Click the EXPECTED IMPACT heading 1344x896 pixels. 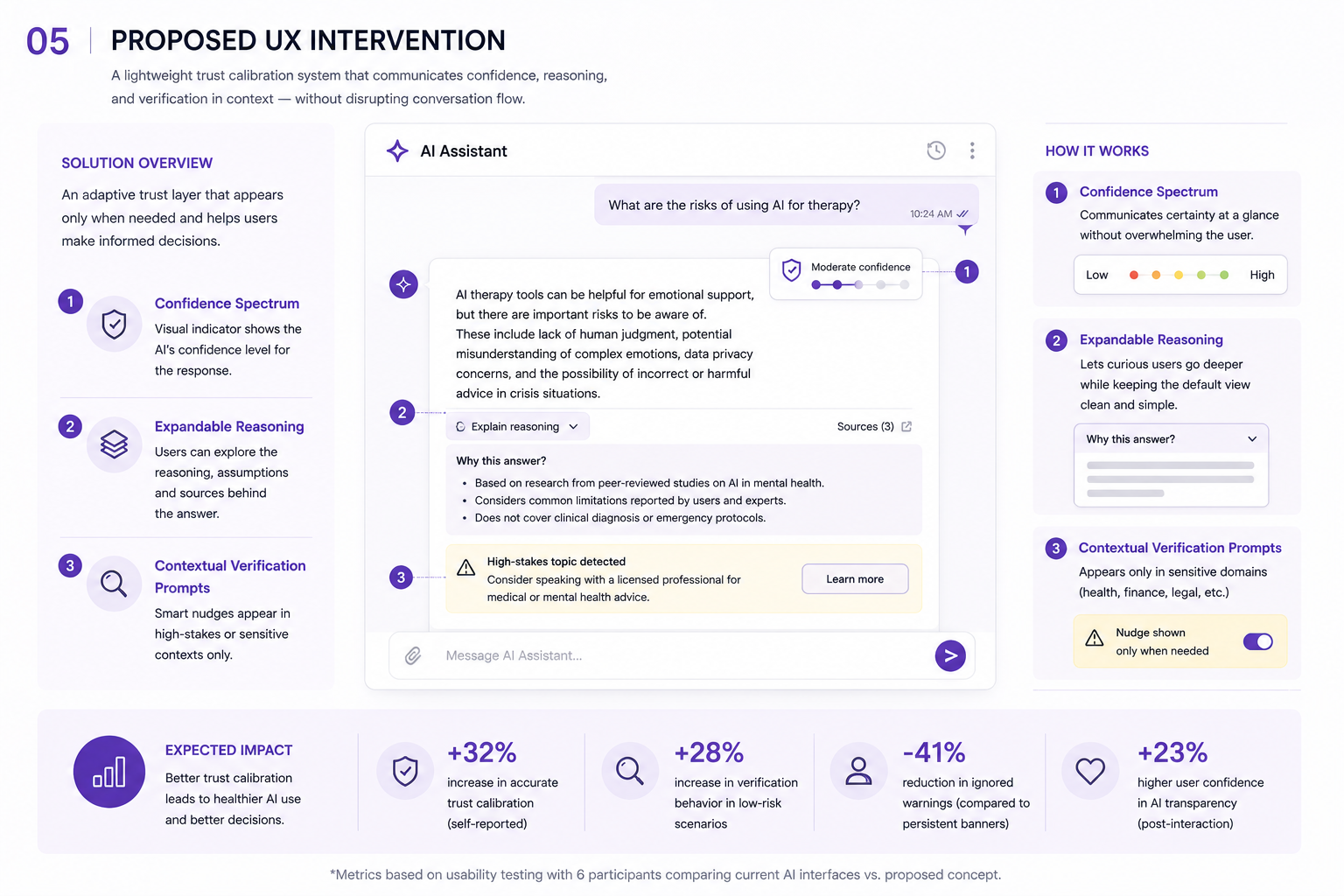click(x=229, y=750)
